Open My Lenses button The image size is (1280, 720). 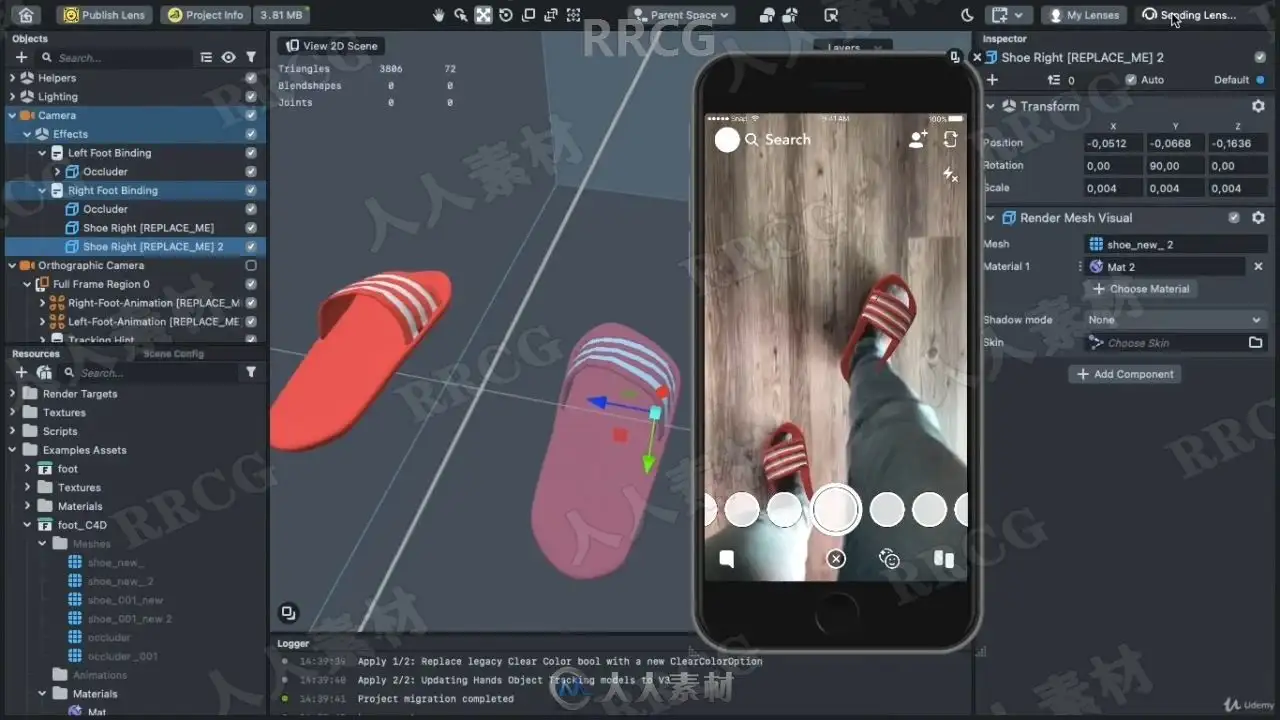click(1084, 15)
